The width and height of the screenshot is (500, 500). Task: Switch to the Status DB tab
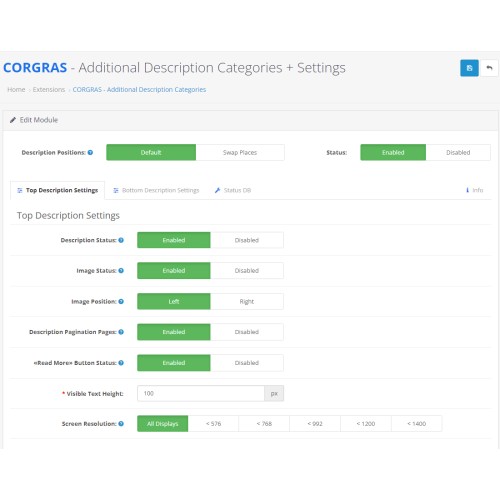(x=233, y=190)
